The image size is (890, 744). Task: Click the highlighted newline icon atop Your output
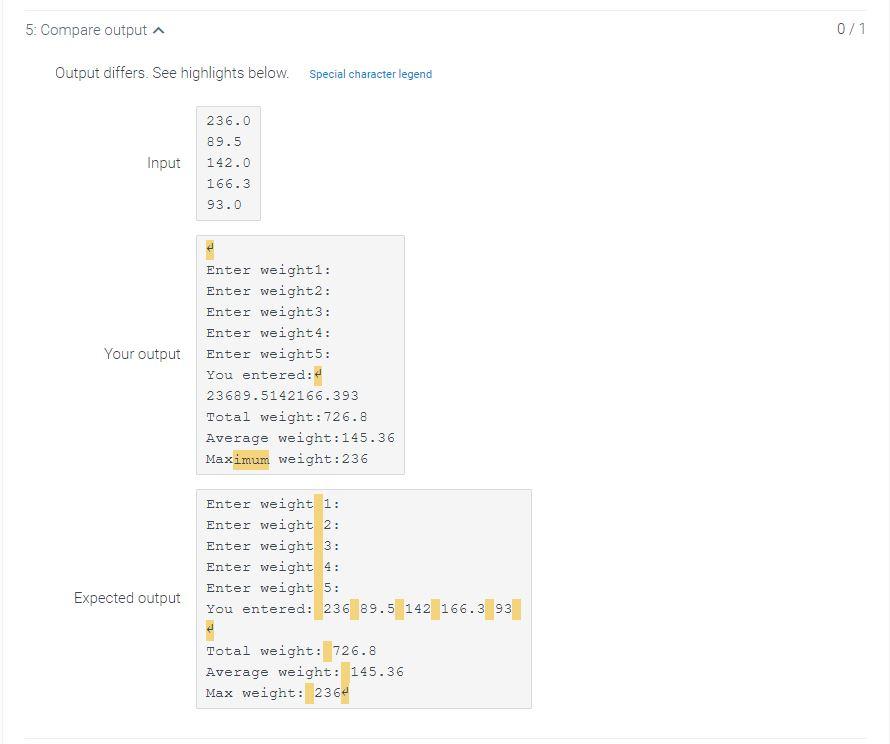click(x=209, y=249)
